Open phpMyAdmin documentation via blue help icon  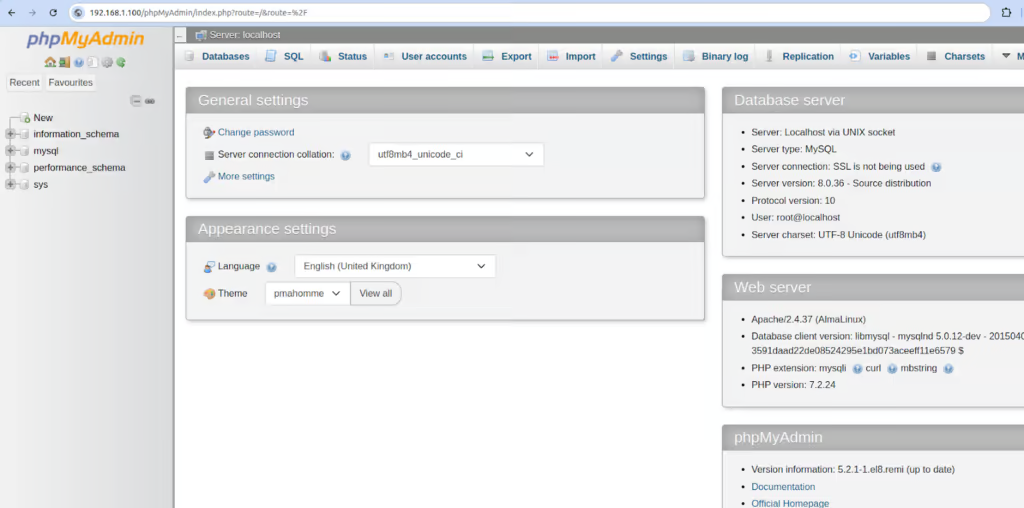point(78,62)
